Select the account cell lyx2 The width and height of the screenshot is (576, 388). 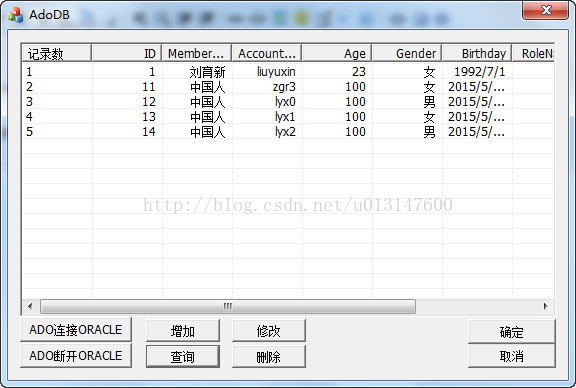click(x=285, y=132)
